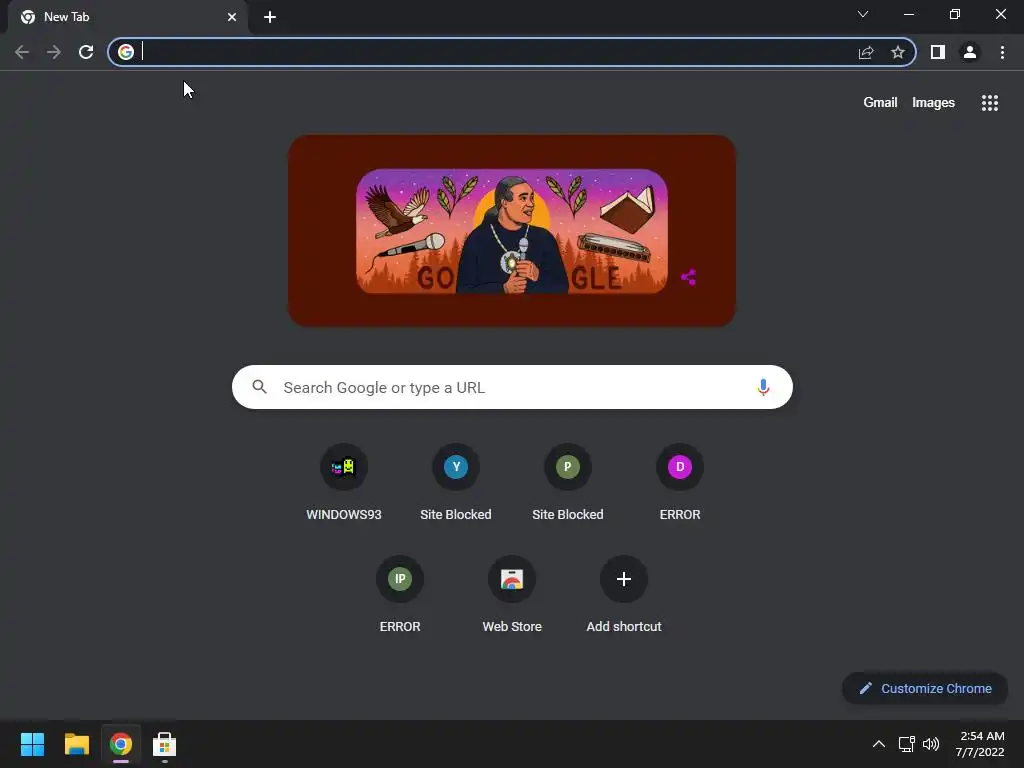Open the Google apps grid
The width and height of the screenshot is (1024, 768).
tap(990, 103)
